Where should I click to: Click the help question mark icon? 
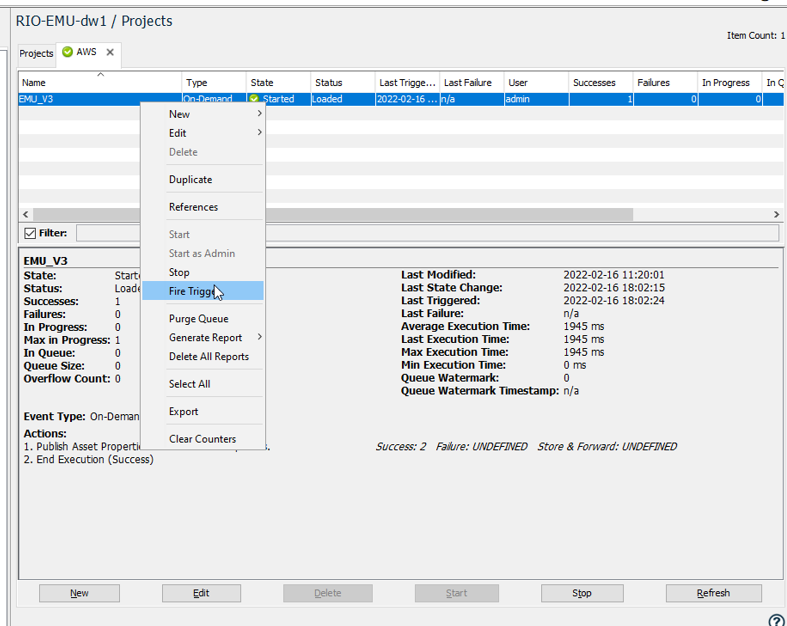[x=776, y=620]
